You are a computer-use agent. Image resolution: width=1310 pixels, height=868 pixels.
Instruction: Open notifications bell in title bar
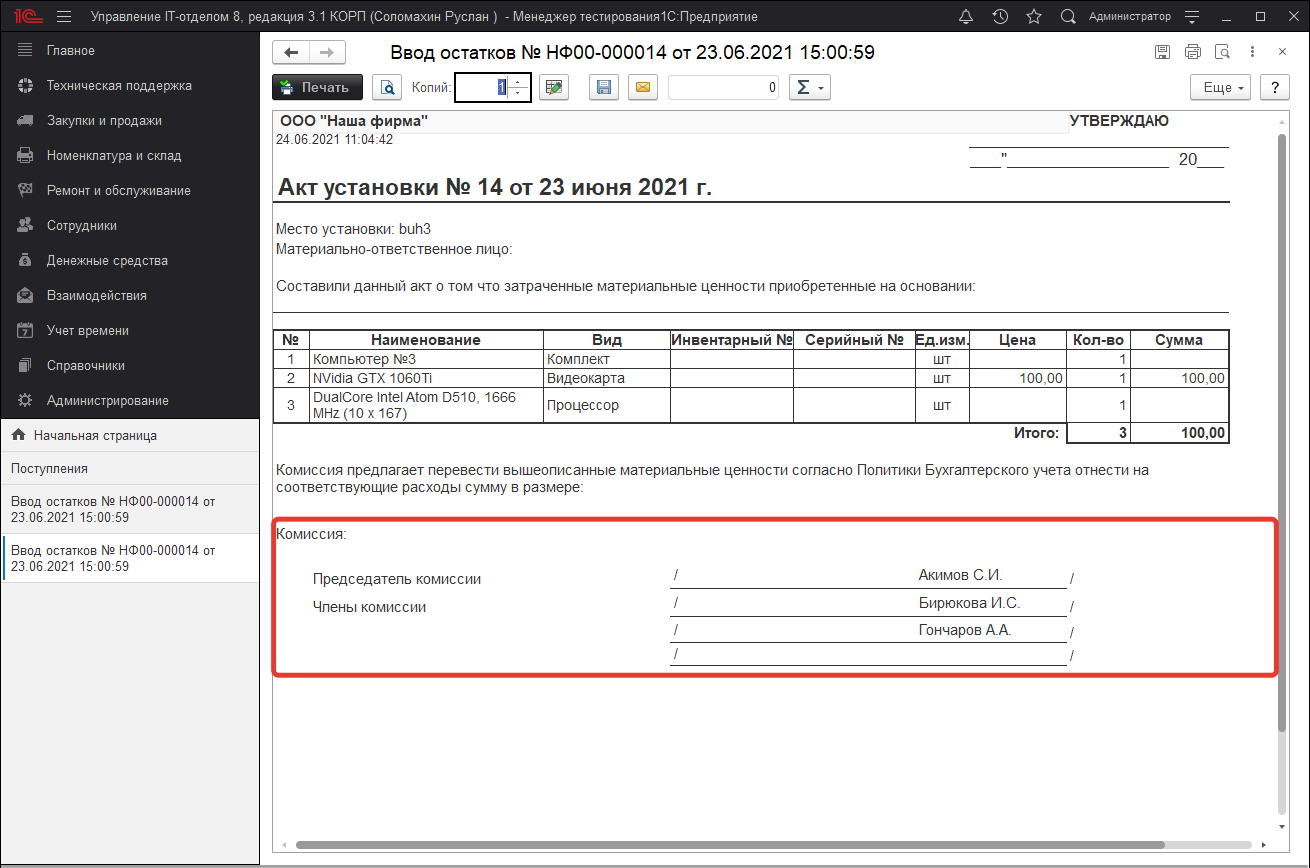pos(965,17)
